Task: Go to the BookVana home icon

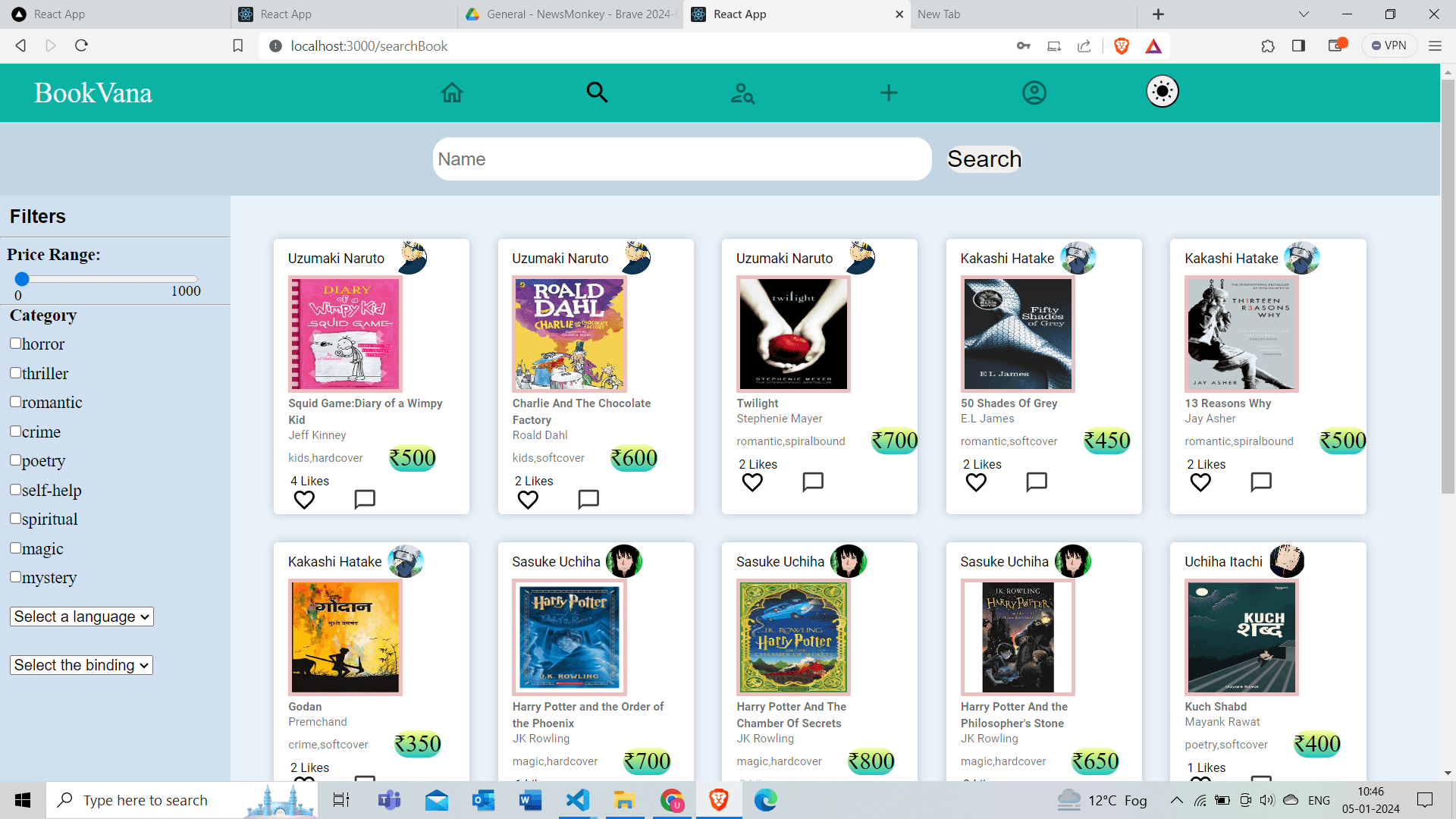Action: 452,93
